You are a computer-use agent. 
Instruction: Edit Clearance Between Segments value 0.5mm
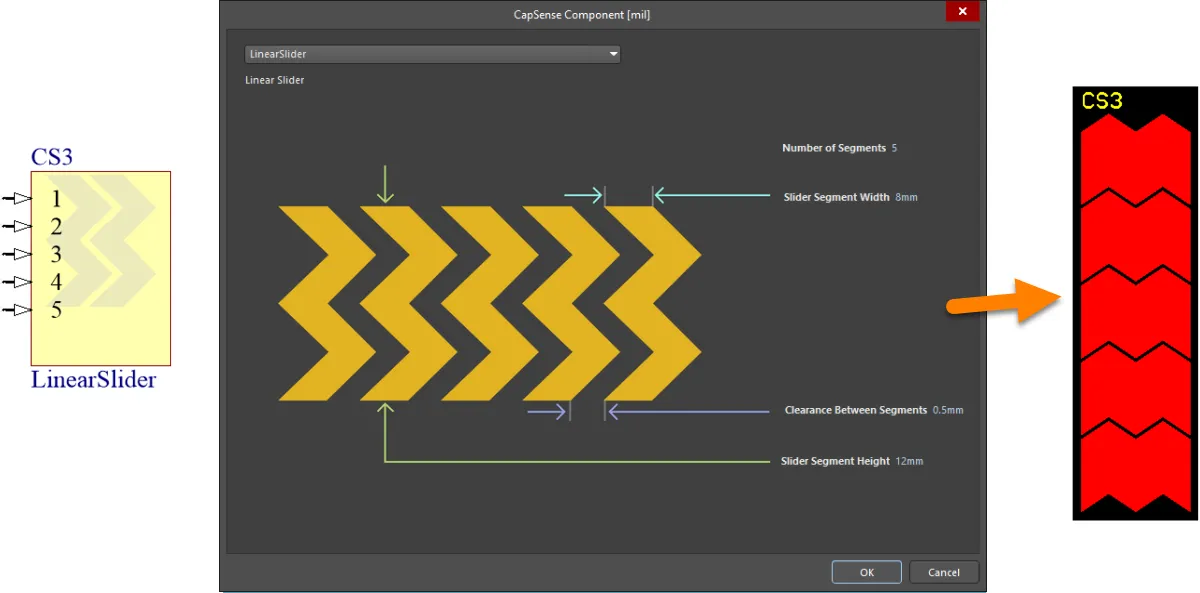(947, 410)
